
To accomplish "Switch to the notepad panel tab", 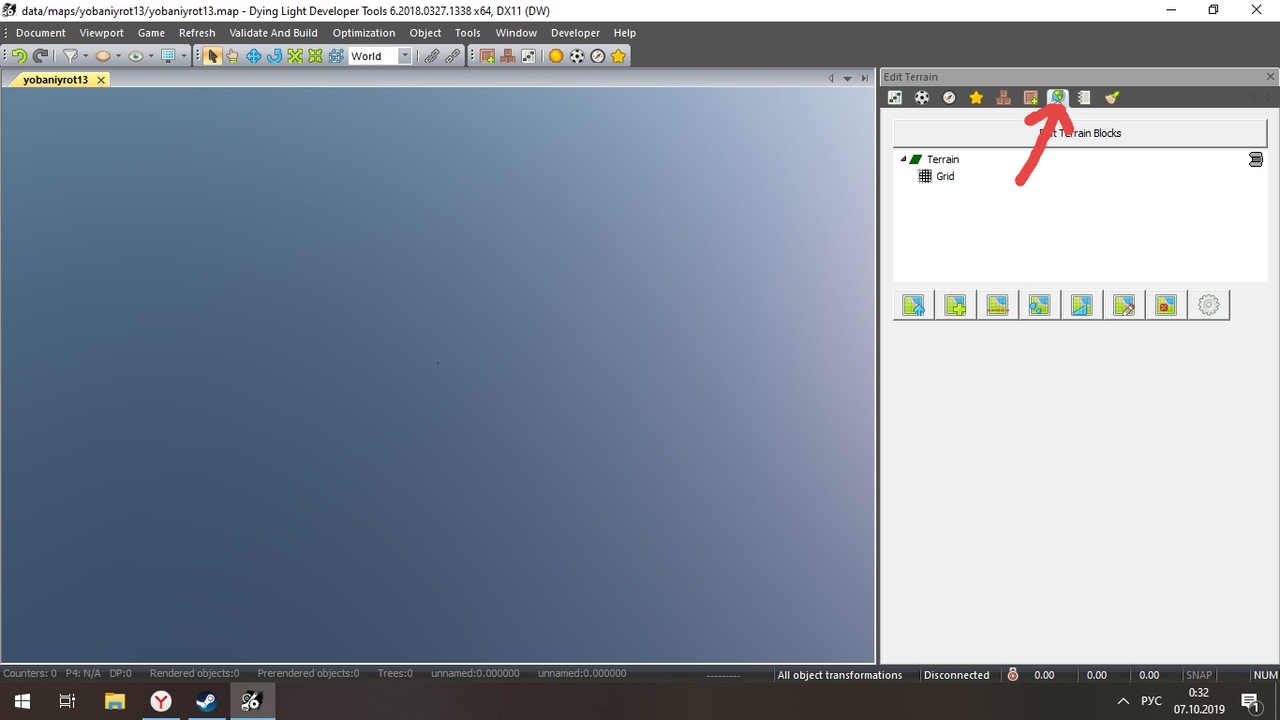I will [x=1084, y=97].
